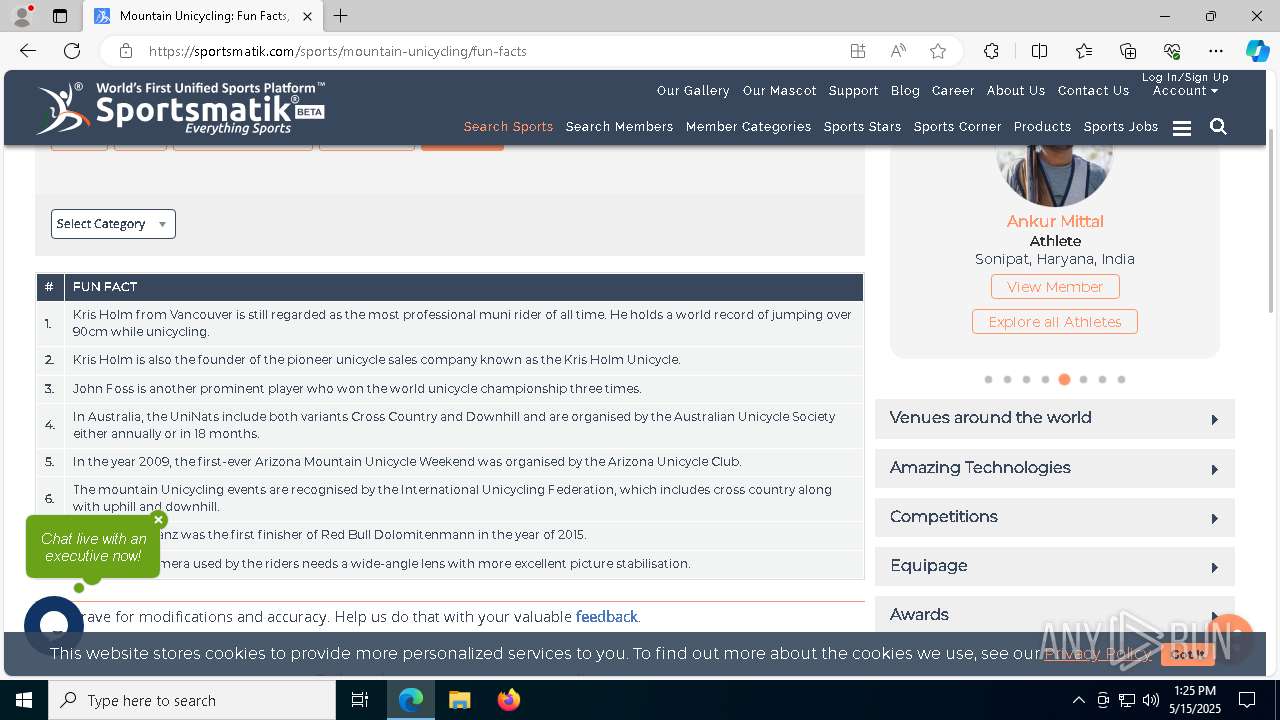
Task: Open About Us page
Action: point(1016,91)
